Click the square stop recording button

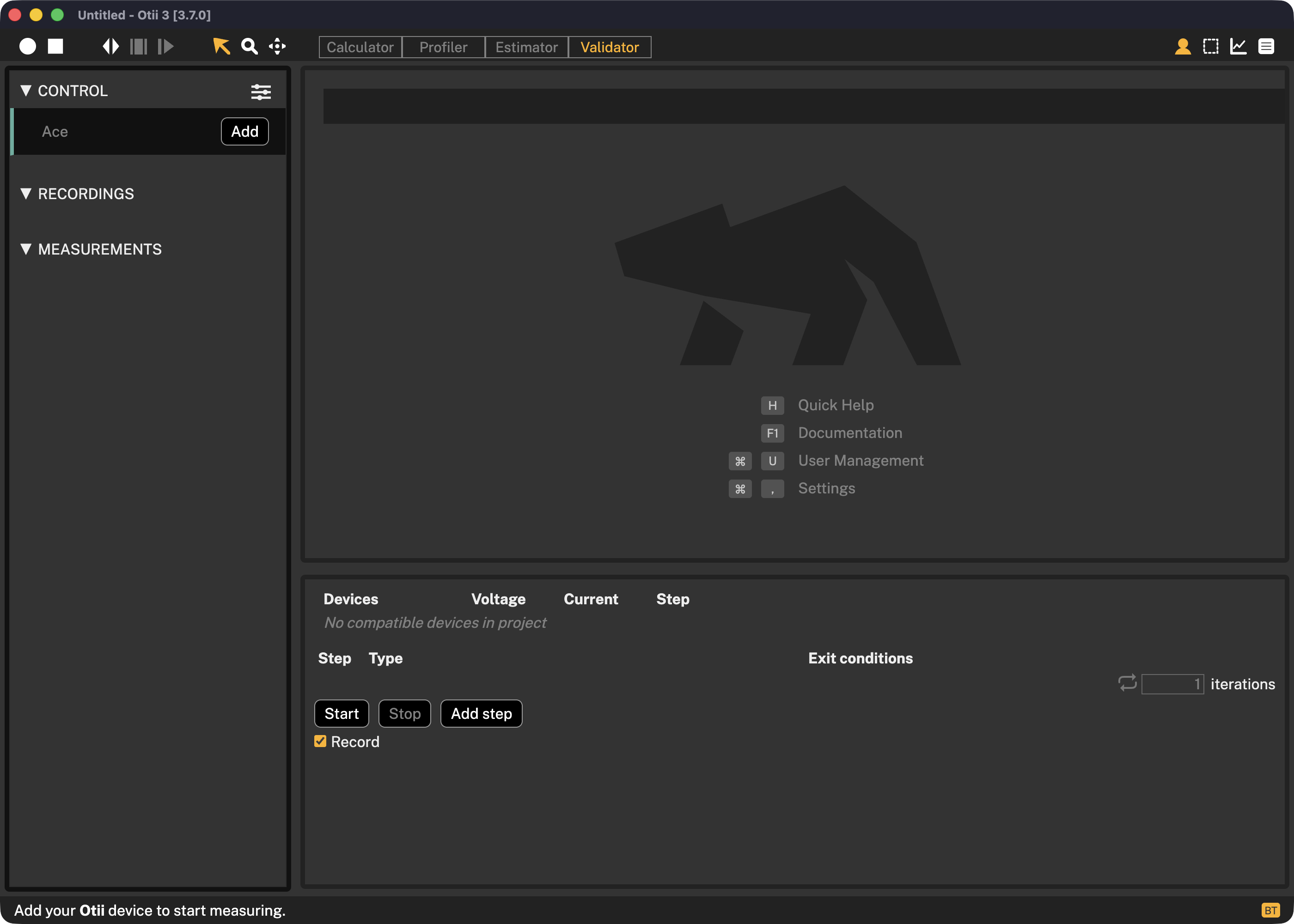55,47
